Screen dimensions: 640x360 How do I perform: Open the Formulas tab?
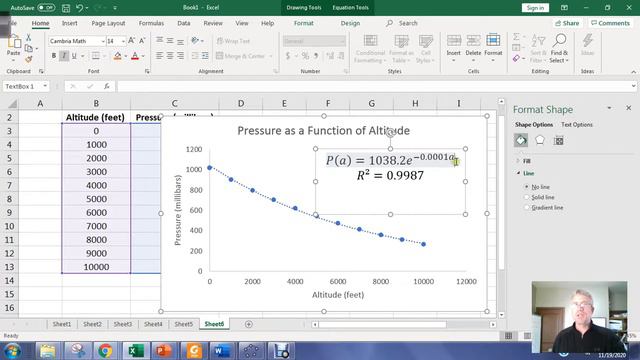151,23
